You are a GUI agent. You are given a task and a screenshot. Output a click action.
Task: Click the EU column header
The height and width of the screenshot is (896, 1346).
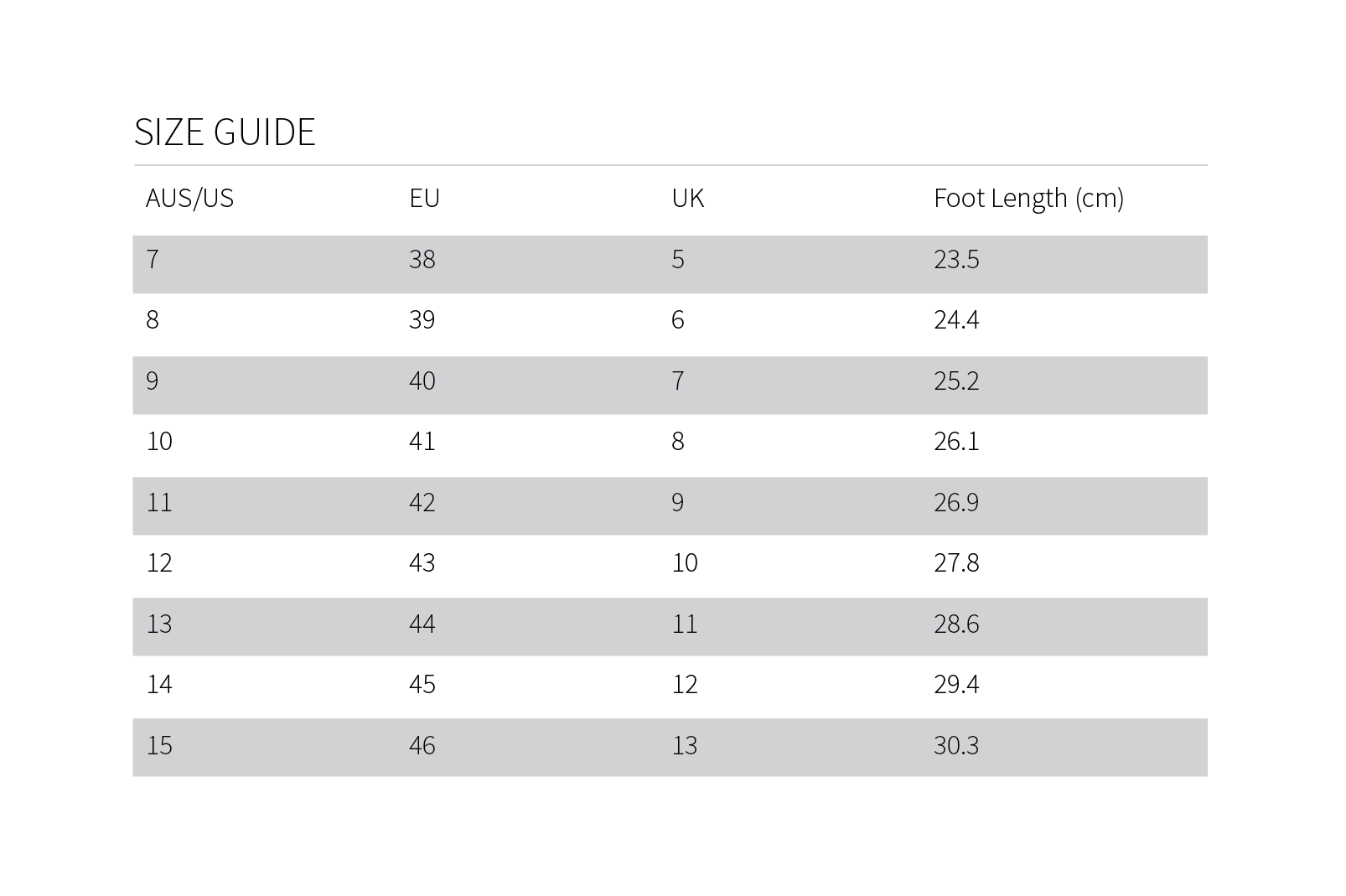tap(424, 199)
